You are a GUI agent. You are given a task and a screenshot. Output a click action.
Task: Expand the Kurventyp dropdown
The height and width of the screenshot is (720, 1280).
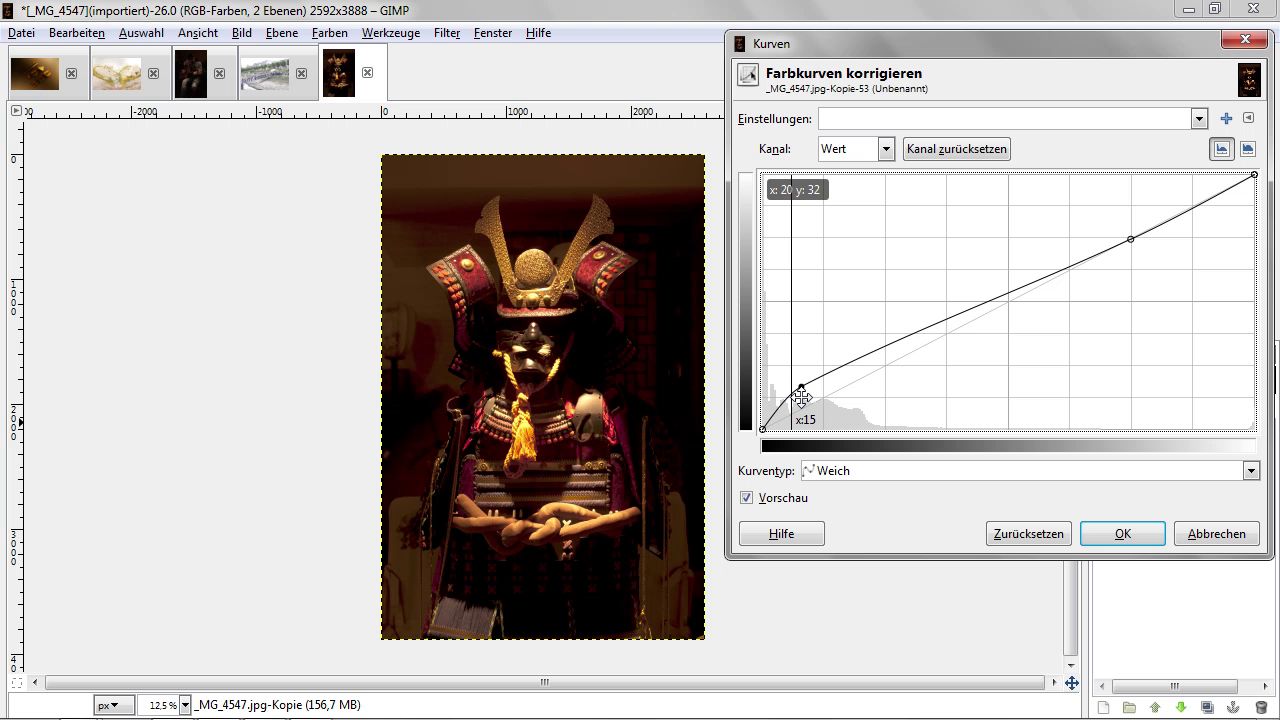[x=1250, y=471]
